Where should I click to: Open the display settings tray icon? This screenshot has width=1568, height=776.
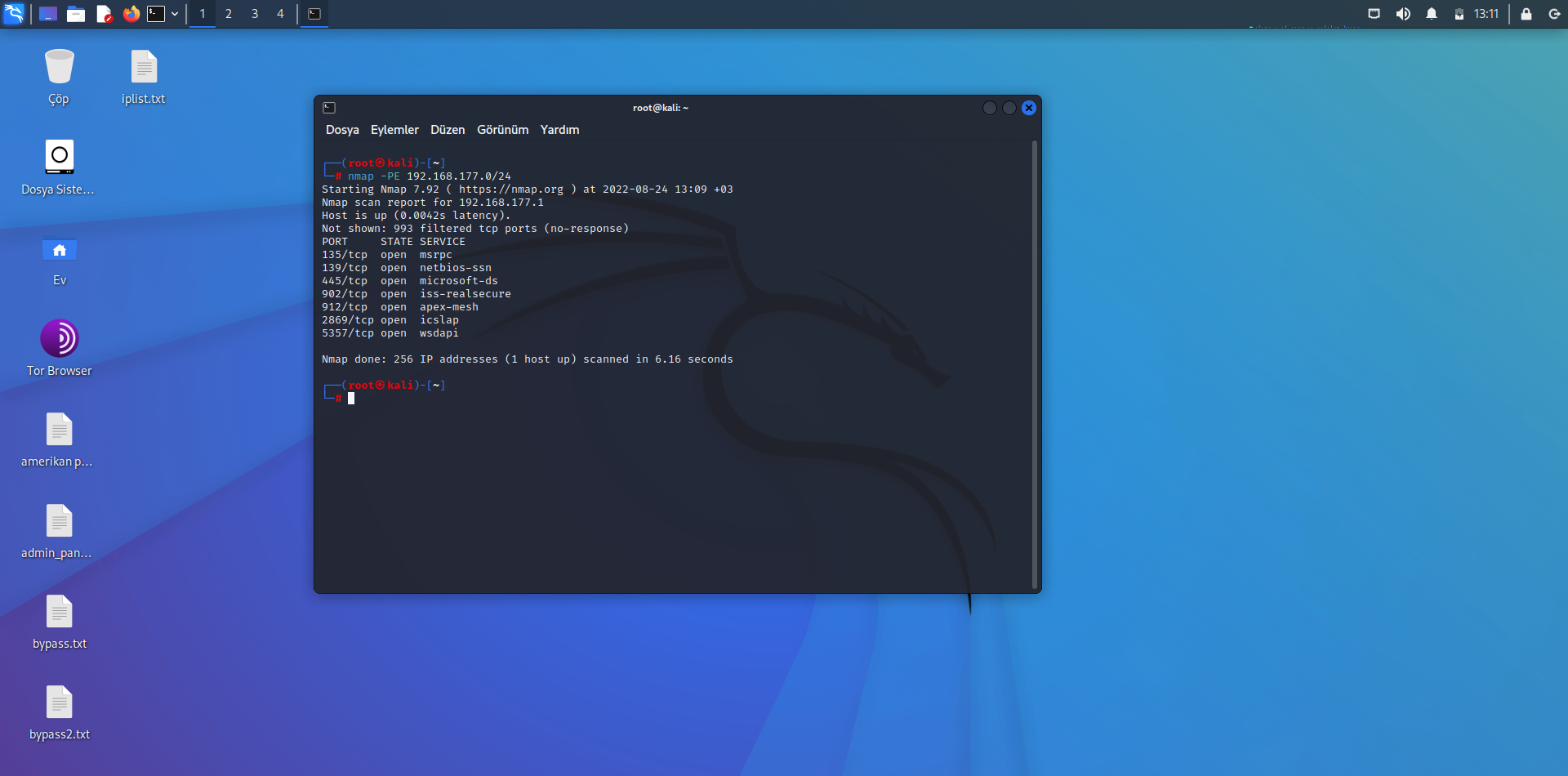(1374, 14)
